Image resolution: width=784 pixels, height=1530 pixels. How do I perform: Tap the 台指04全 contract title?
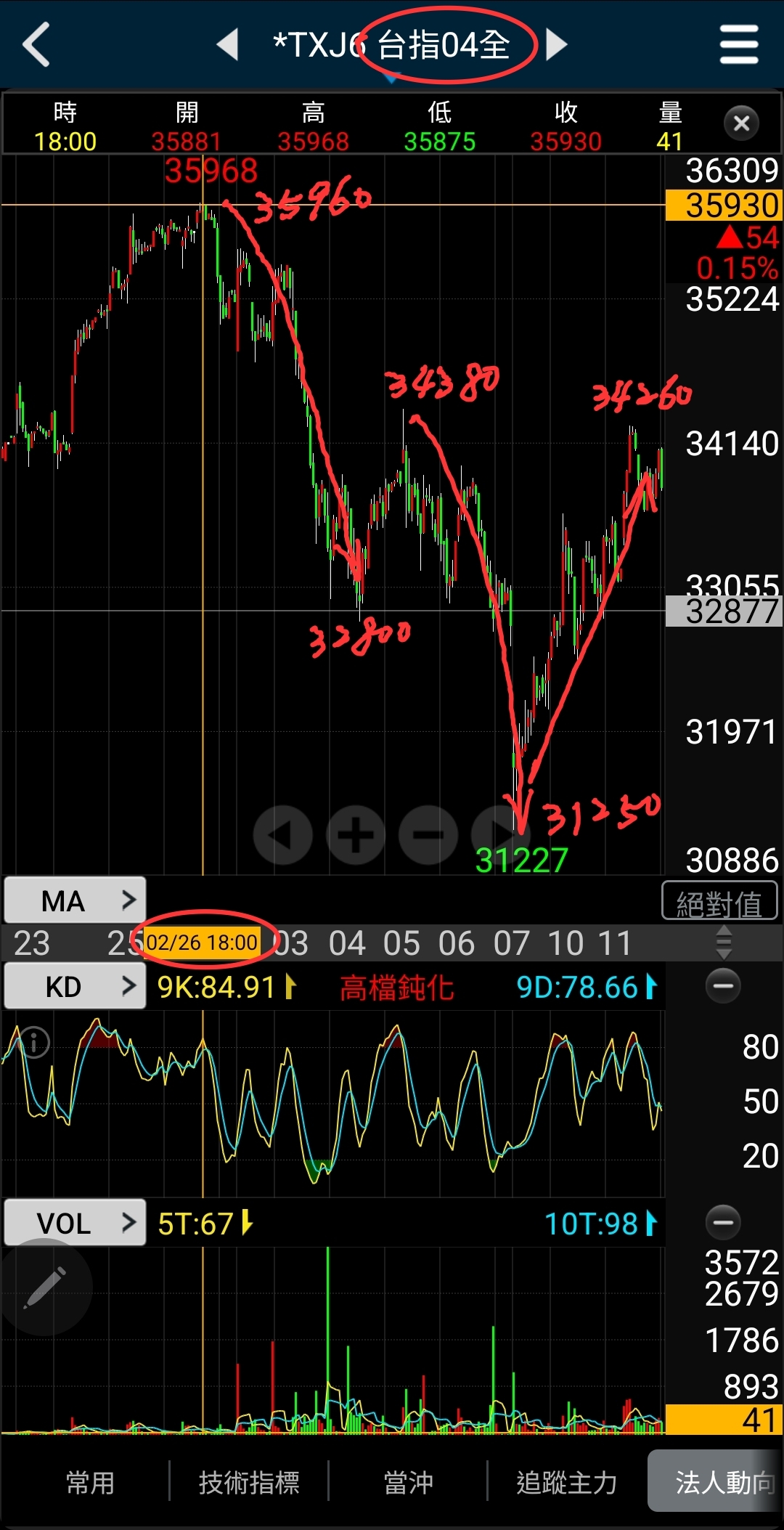pos(444,45)
